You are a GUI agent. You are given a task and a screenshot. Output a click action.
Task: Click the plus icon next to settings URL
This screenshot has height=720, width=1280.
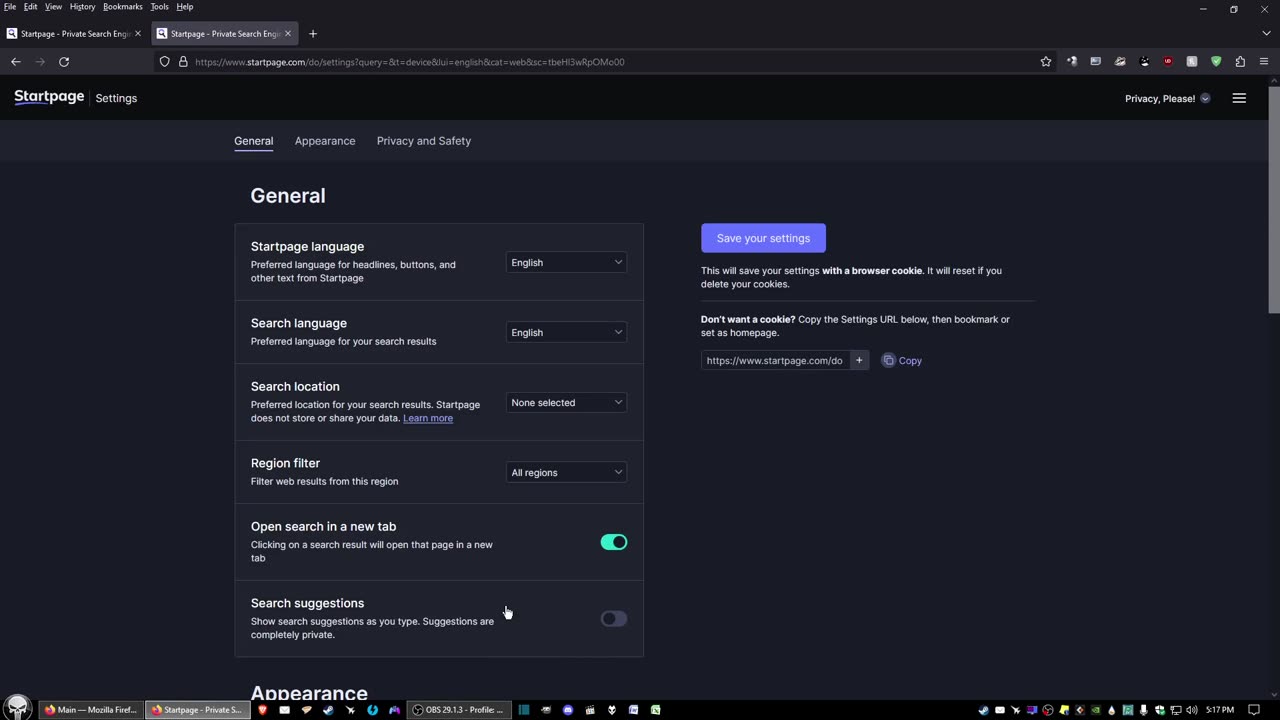tap(859, 360)
